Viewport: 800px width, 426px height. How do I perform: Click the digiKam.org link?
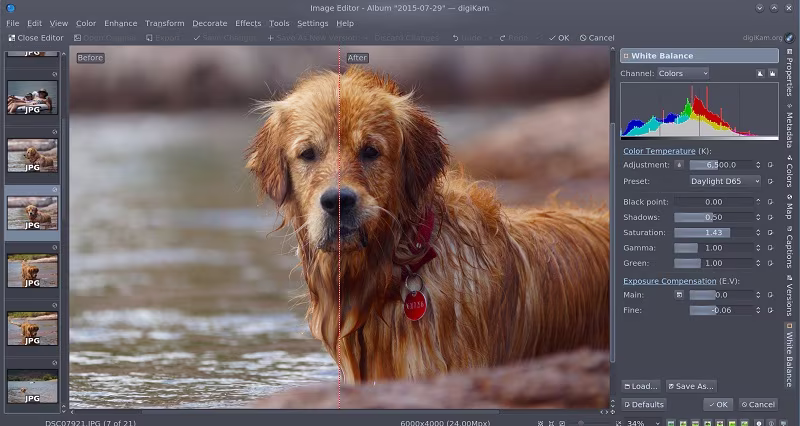click(762, 38)
